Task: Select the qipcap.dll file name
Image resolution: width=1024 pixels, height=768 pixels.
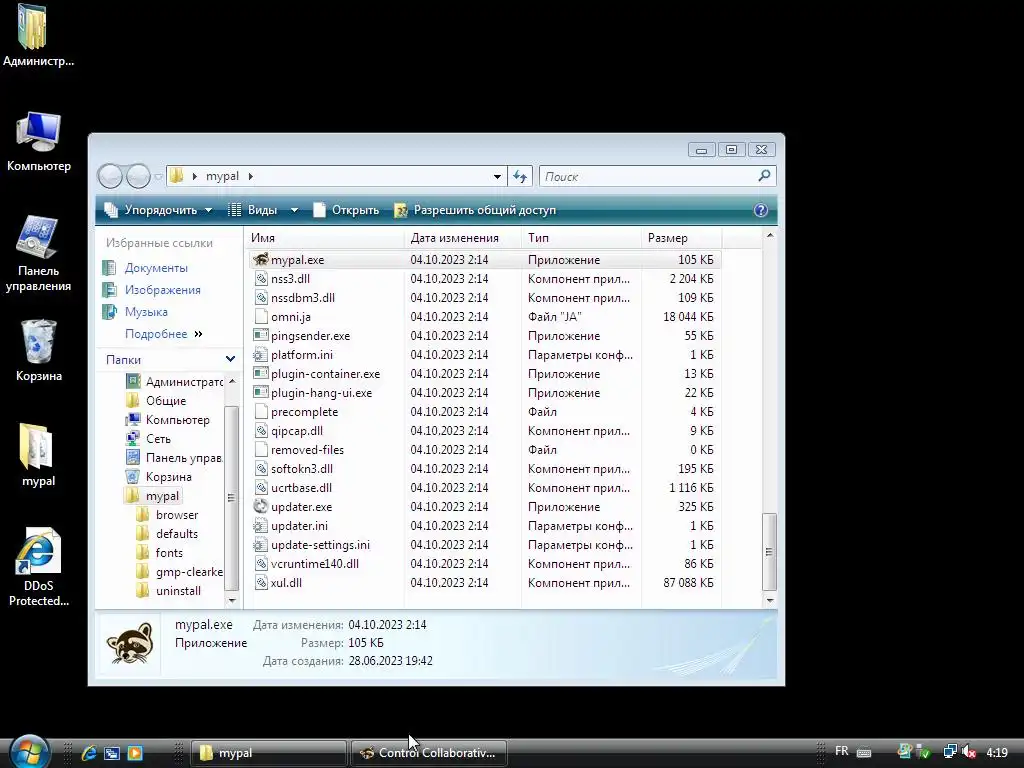Action: (296, 431)
